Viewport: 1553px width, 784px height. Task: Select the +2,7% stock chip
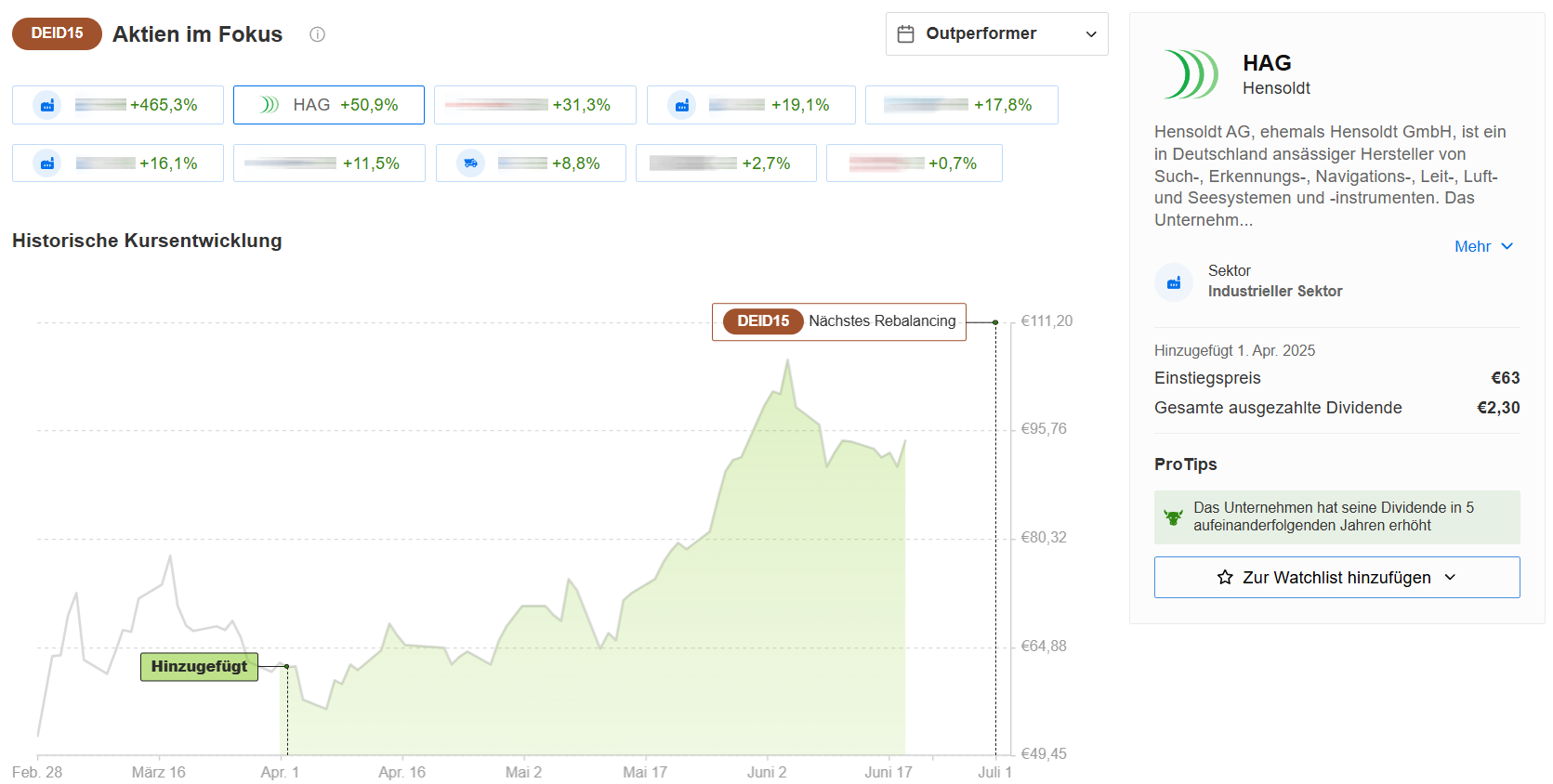pyautogui.click(x=726, y=163)
